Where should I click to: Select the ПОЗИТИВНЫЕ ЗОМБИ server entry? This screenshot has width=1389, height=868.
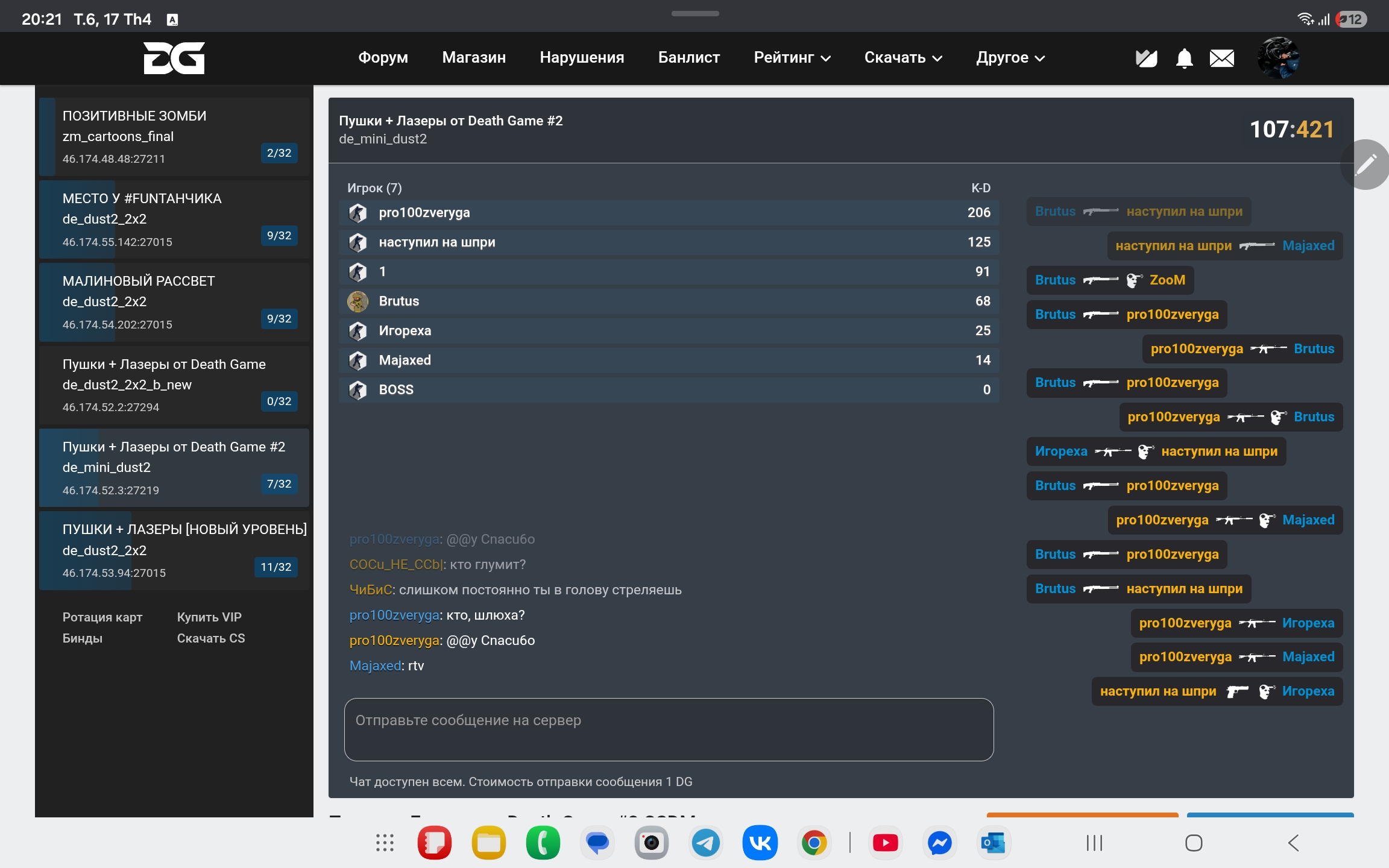(x=174, y=137)
